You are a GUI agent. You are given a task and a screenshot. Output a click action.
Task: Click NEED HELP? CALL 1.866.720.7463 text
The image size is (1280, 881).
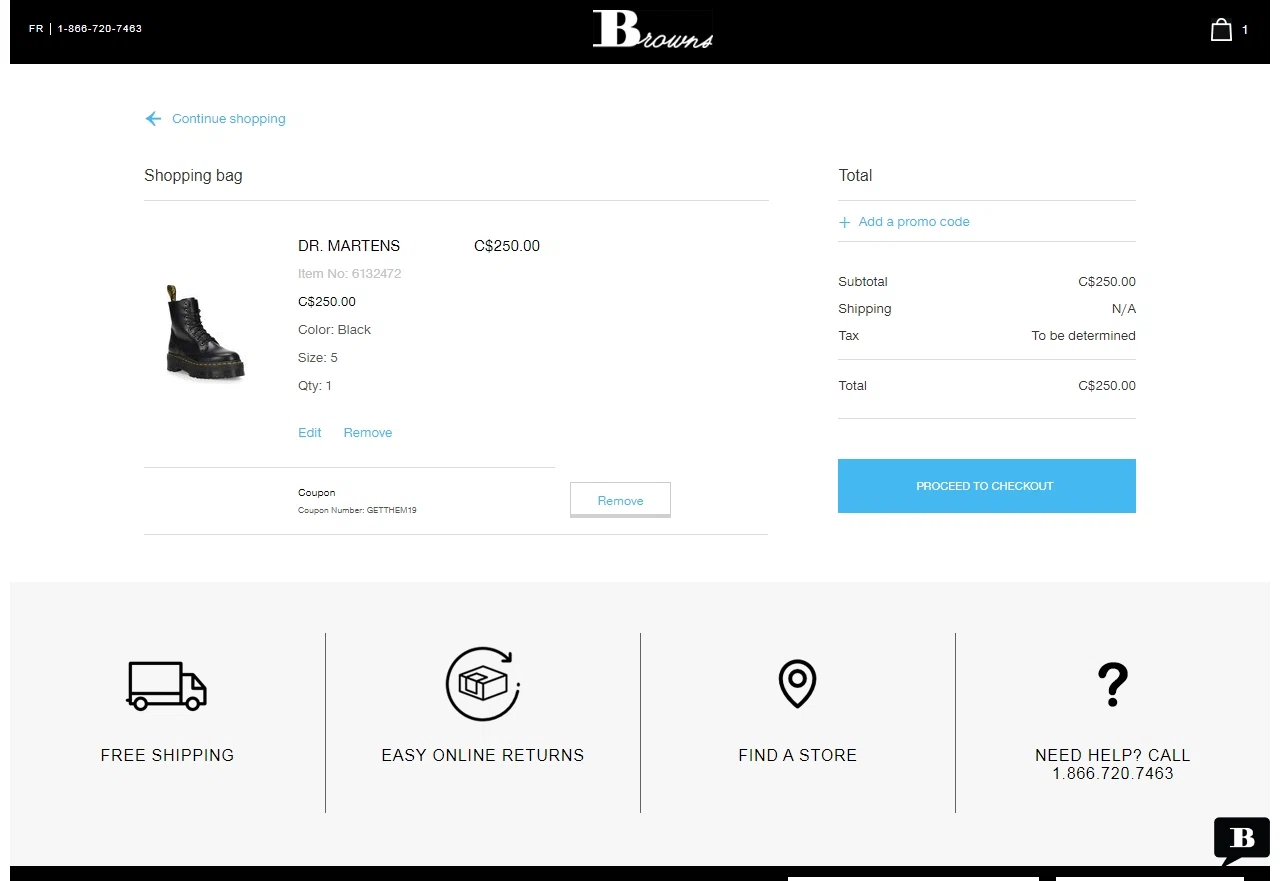[x=1112, y=764]
